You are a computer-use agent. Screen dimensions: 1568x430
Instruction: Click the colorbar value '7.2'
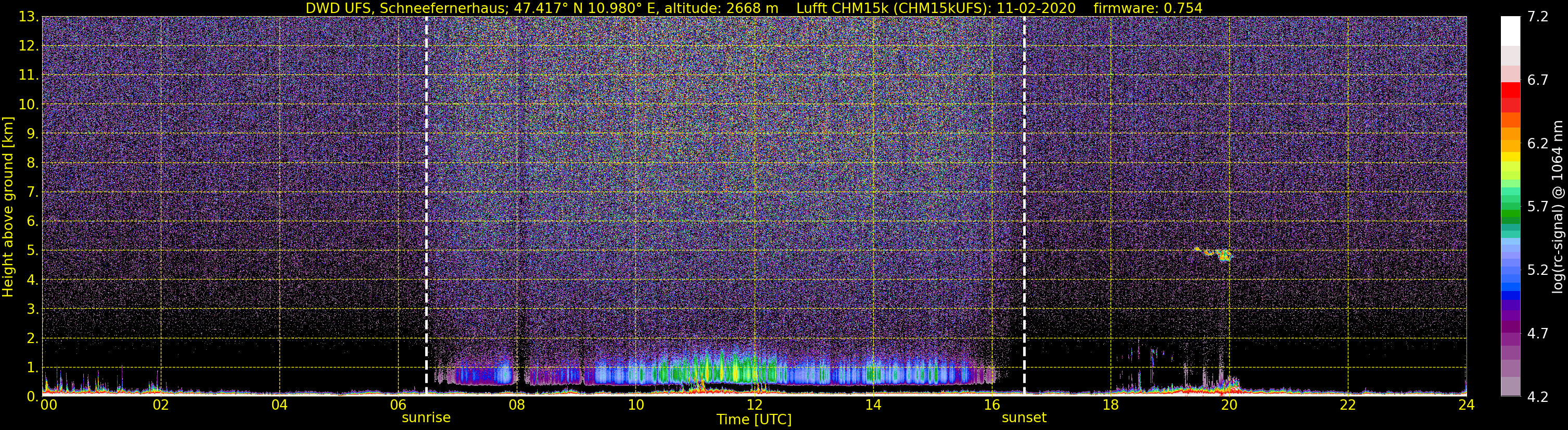[1538, 17]
